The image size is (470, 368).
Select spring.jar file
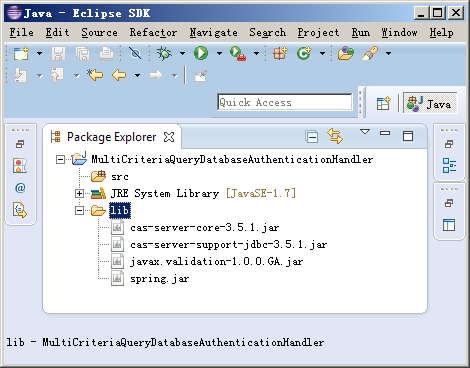160,279
